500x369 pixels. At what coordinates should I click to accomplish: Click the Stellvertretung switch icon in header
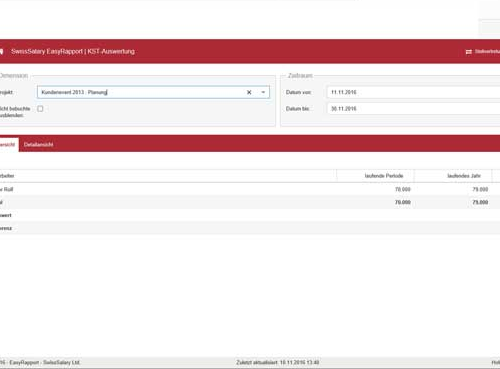click(469, 52)
